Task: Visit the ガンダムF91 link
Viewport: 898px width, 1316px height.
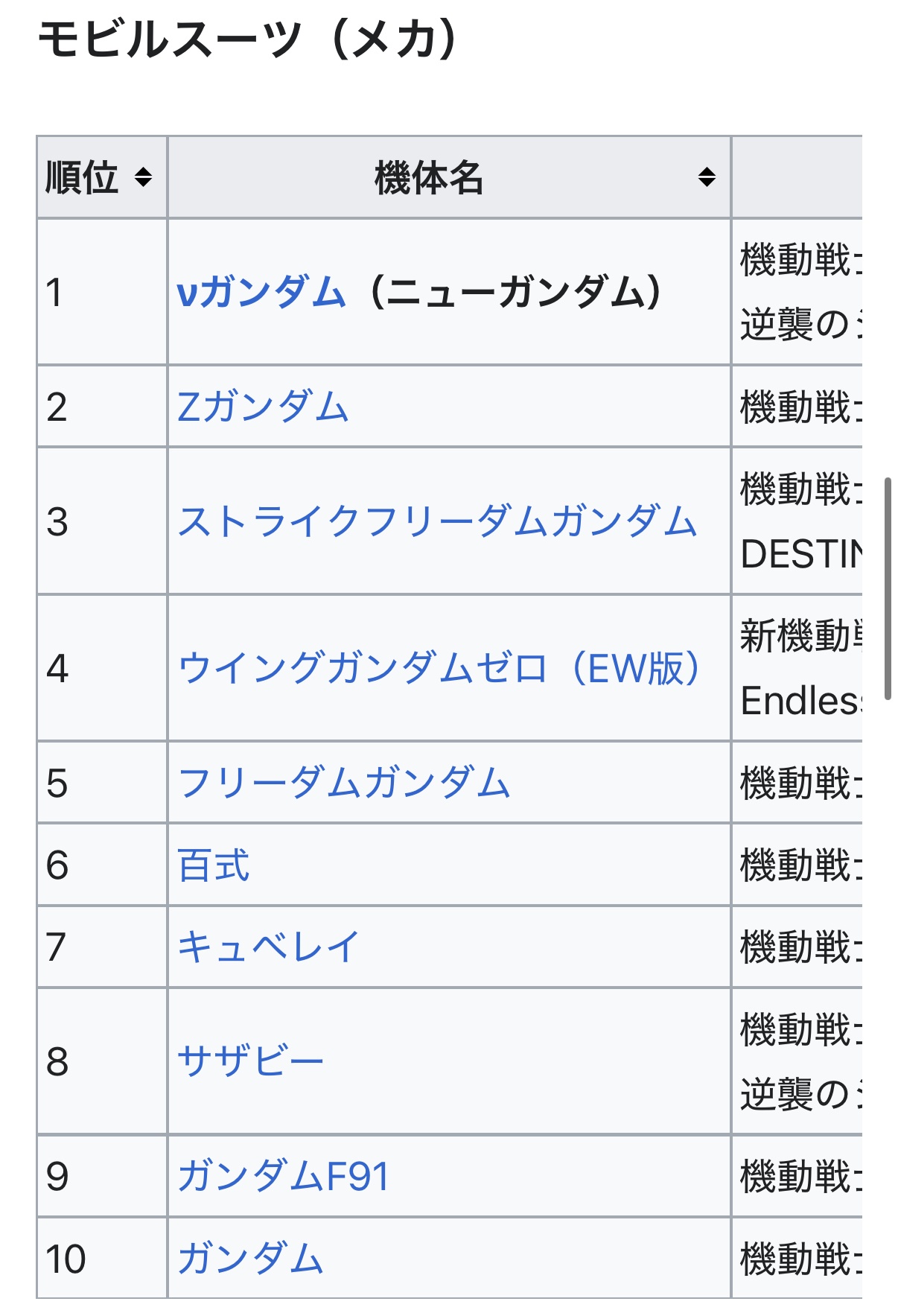Action: (x=283, y=1176)
